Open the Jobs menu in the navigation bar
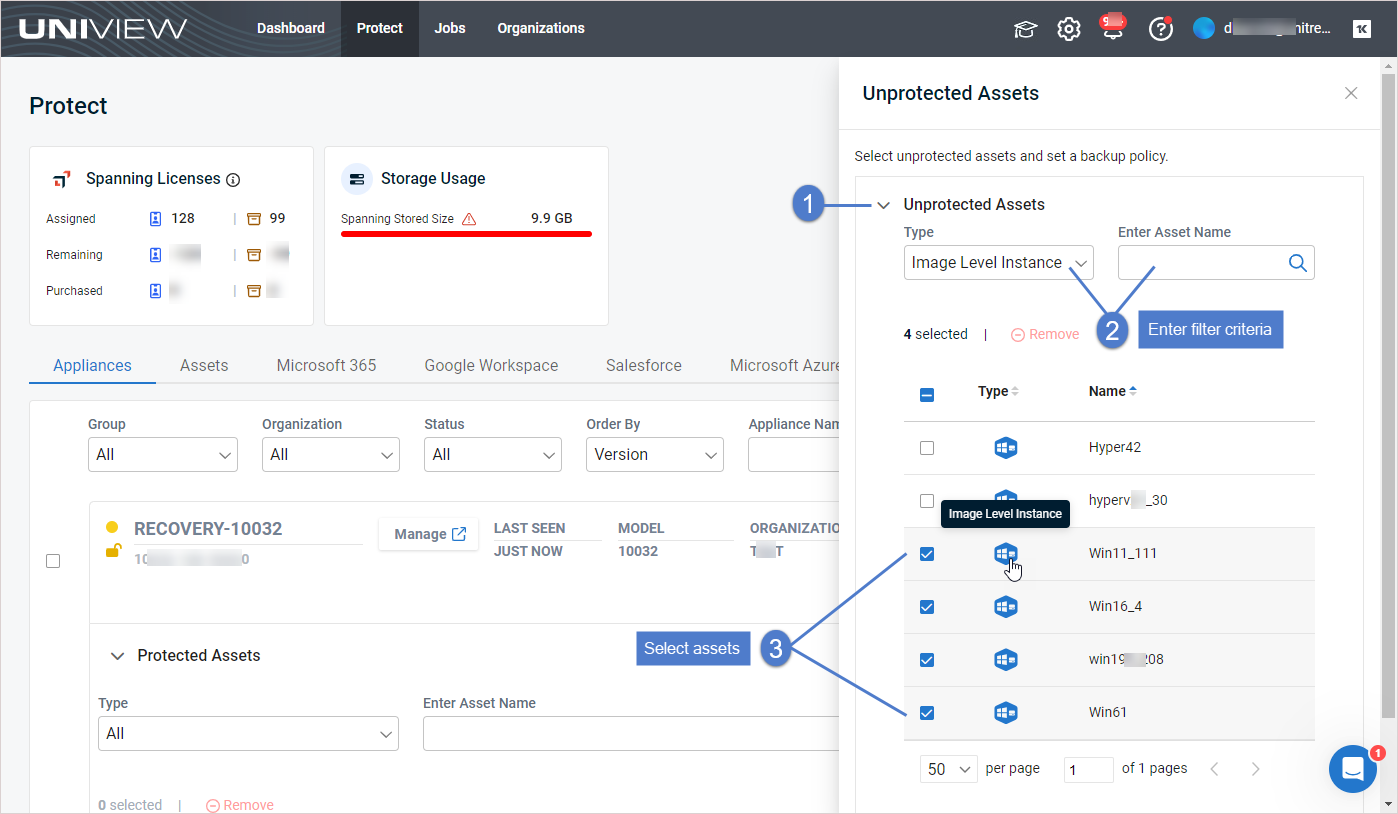This screenshot has height=814, width=1398. [x=450, y=28]
